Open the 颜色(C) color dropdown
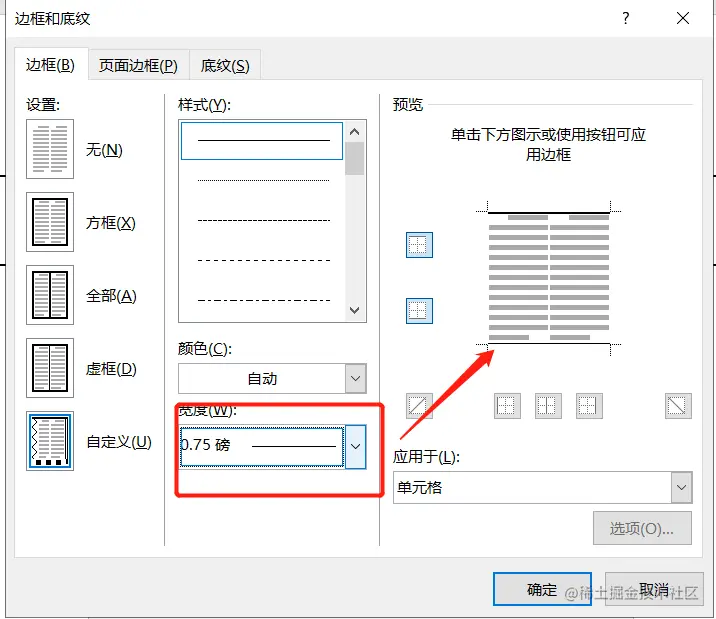Screen dimensions: 716x619 (x=355, y=378)
